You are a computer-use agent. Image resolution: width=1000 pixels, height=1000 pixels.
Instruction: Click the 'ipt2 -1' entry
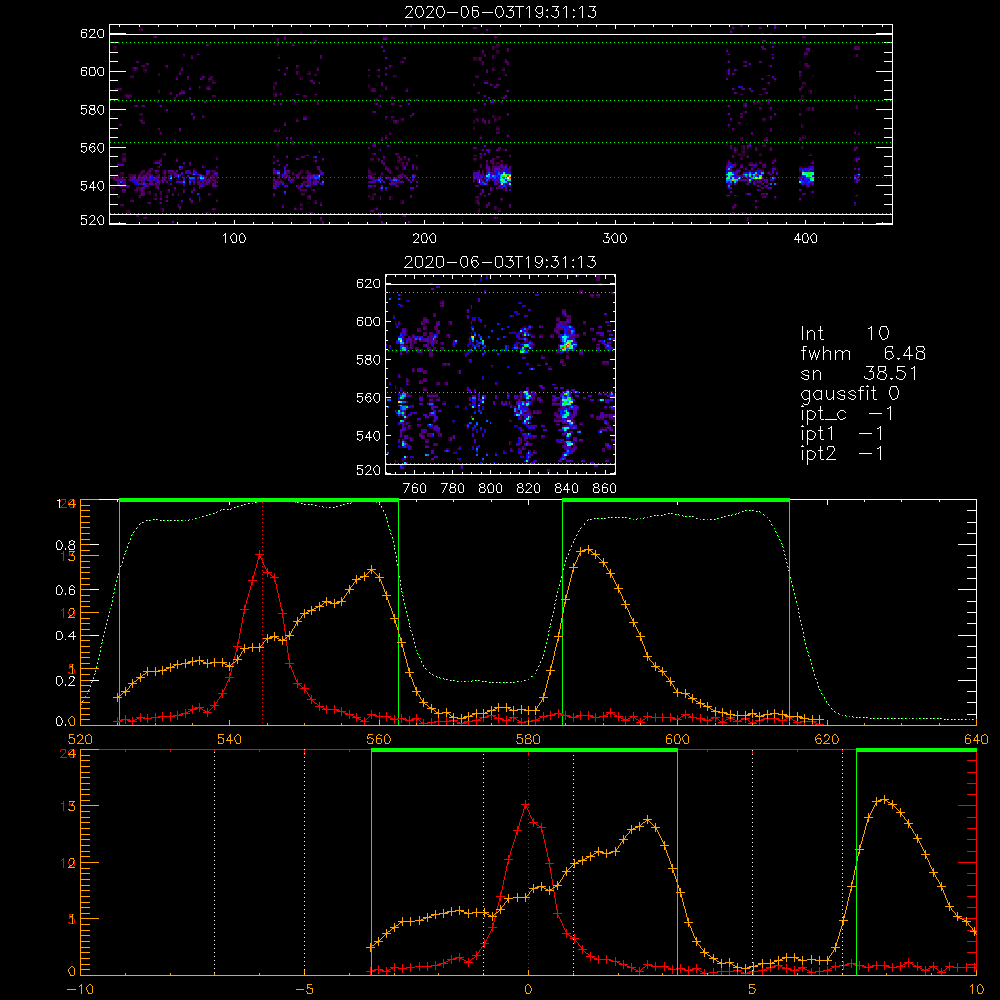(842, 453)
